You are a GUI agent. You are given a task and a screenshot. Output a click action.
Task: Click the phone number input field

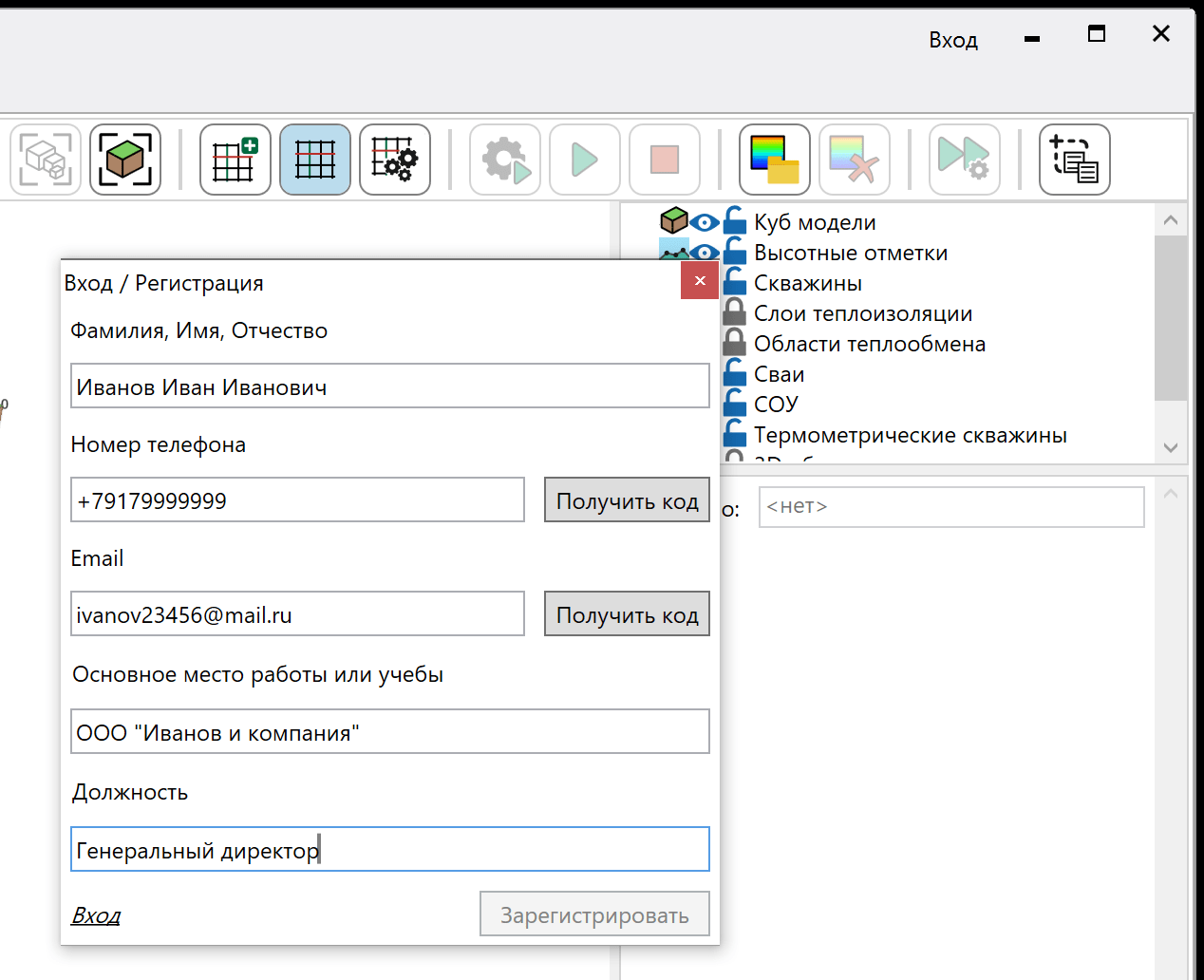coord(297,499)
